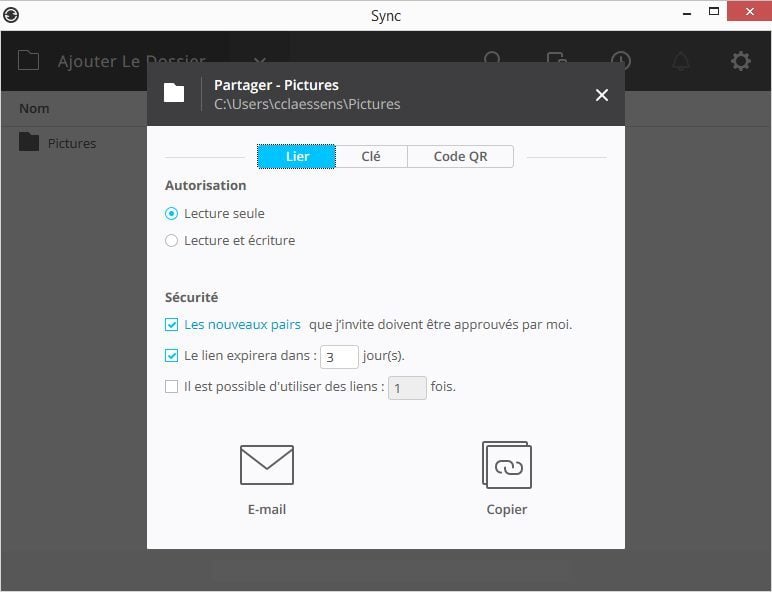Click the E-mail envelope icon

[x=267, y=466]
